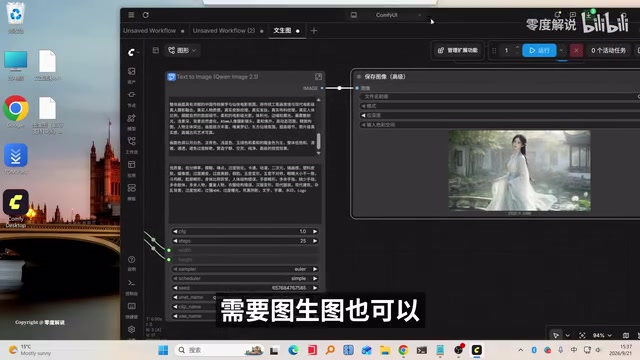Viewport: 640px width, 360px height.
Task: Open the scheduler combo showing simple
Action: tap(244, 278)
